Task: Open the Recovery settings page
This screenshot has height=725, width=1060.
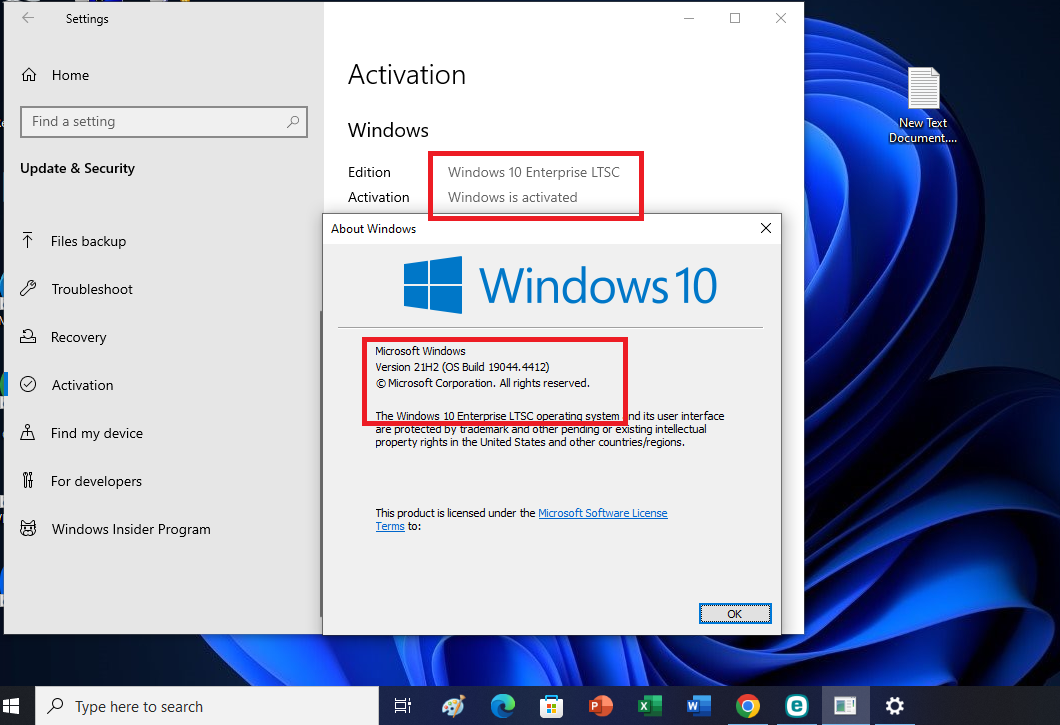Action: coord(78,337)
